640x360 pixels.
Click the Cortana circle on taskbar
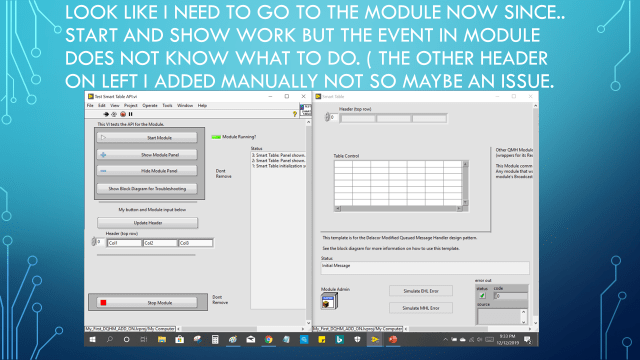[x=127, y=340]
